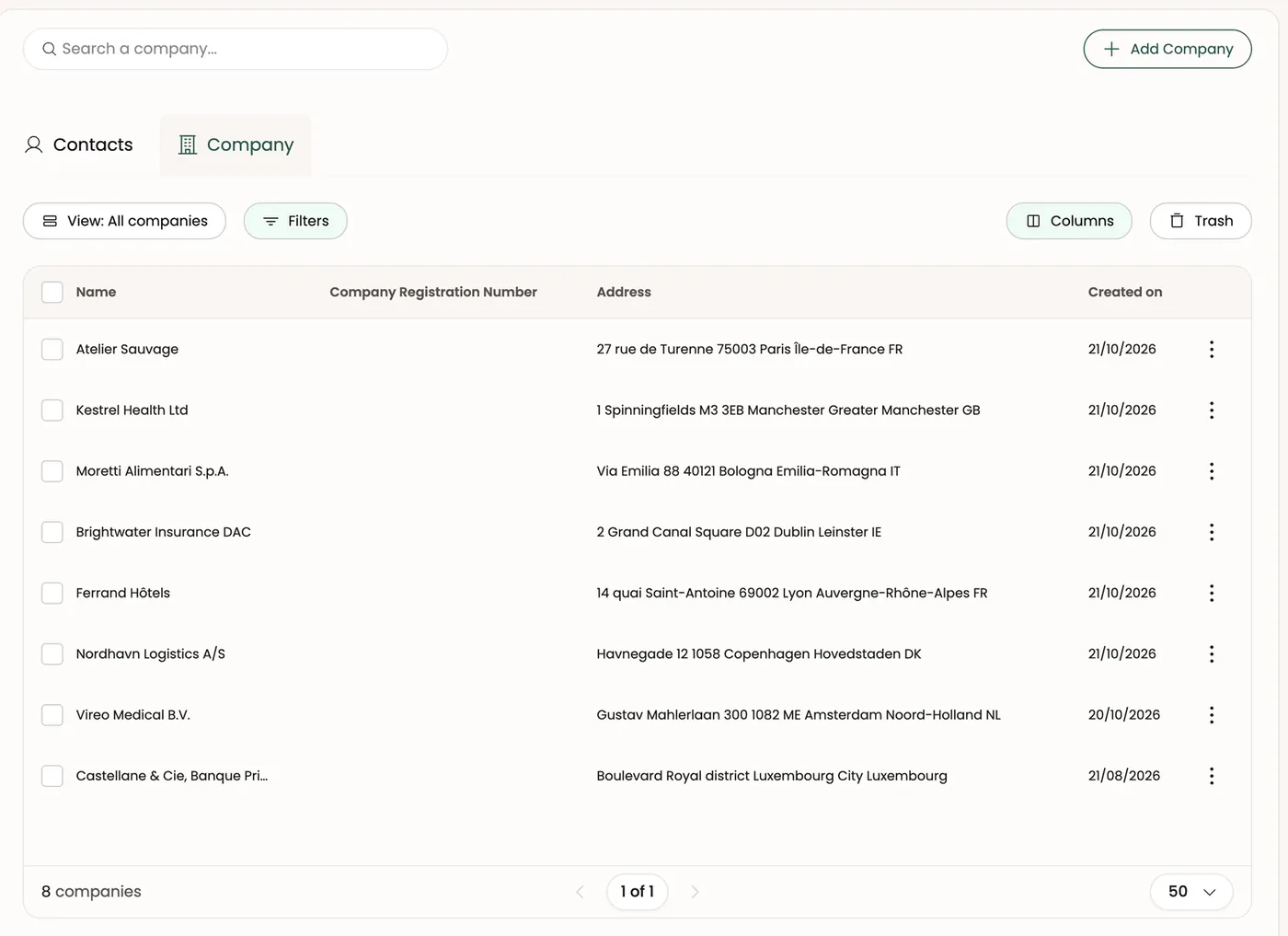The width and height of the screenshot is (1288, 936).
Task: Check the Moretti Alimentari S.p.A. row
Action: (52, 471)
